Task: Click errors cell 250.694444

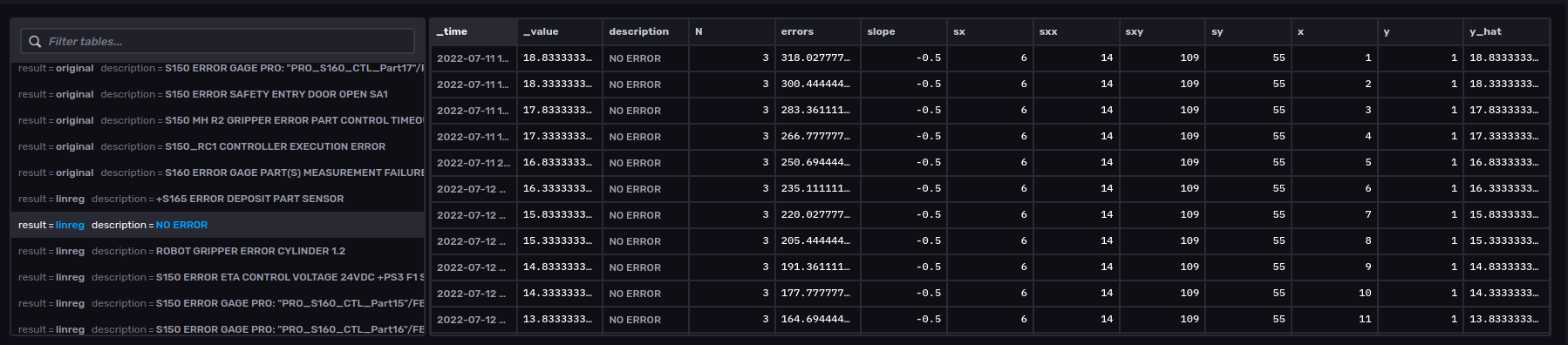Action: (x=817, y=163)
